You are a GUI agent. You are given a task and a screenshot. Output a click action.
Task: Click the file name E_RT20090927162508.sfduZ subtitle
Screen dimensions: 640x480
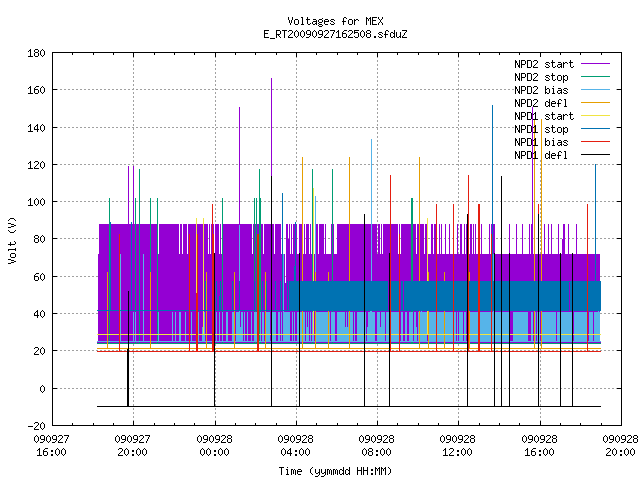[x=335, y=34]
